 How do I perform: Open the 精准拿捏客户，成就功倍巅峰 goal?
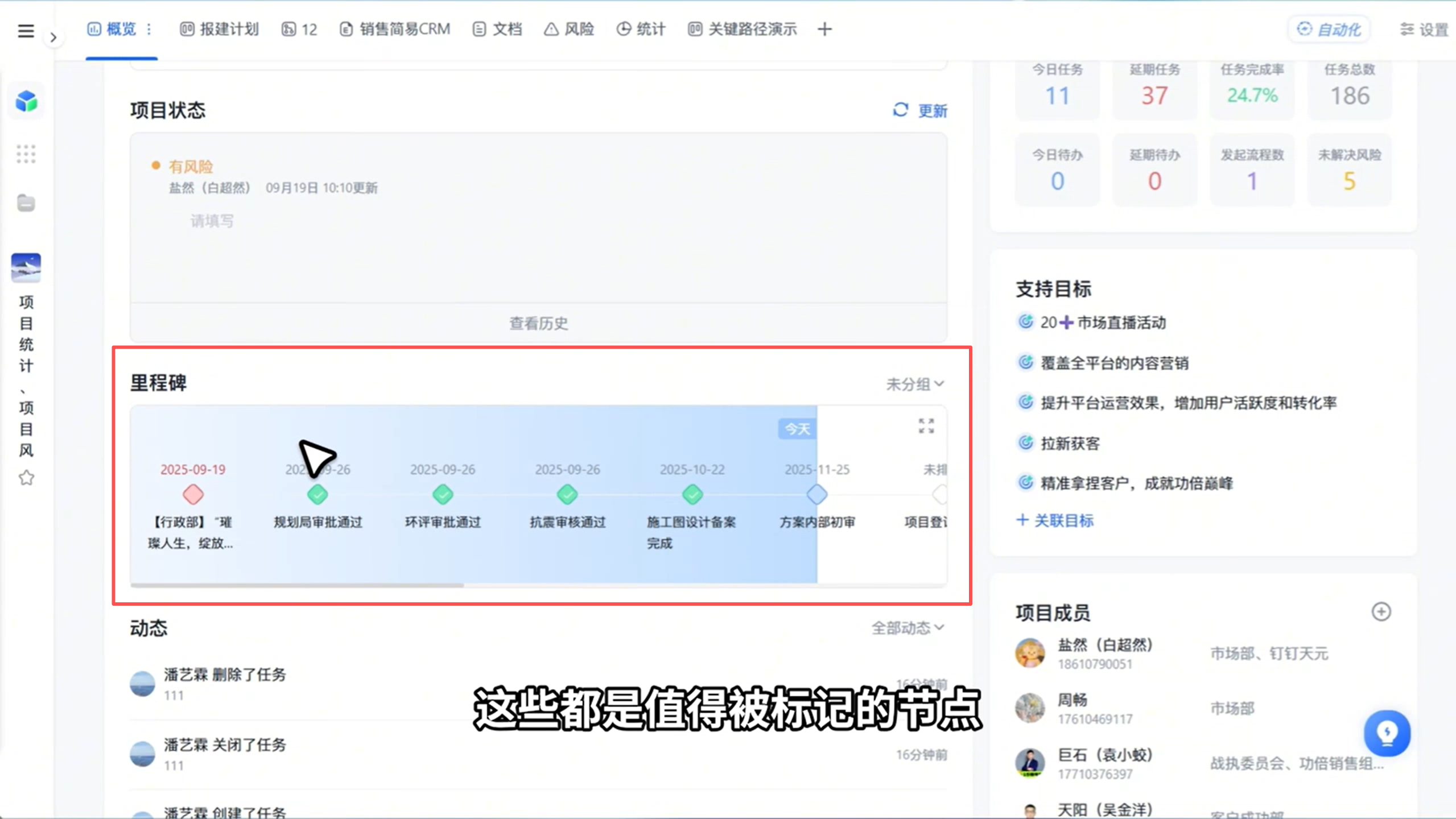pos(1137,483)
